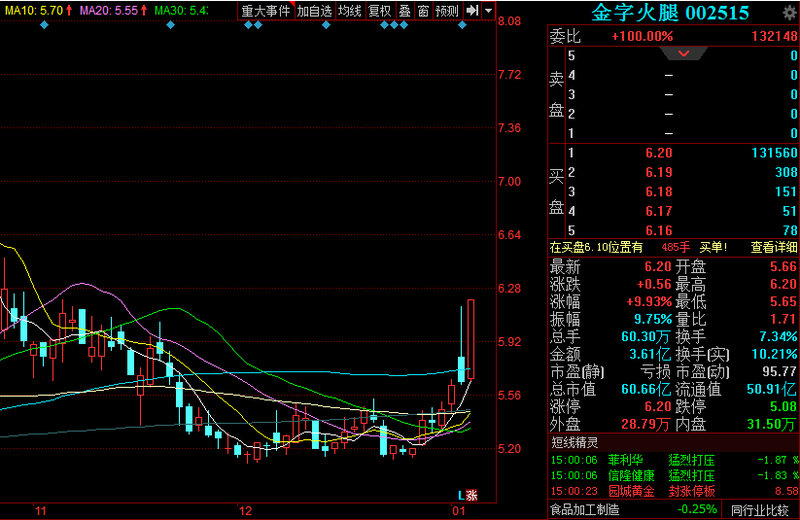Click the 叠 overlay icon in chart toolbar
Screen dimensions: 800x520
pos(404,11)
